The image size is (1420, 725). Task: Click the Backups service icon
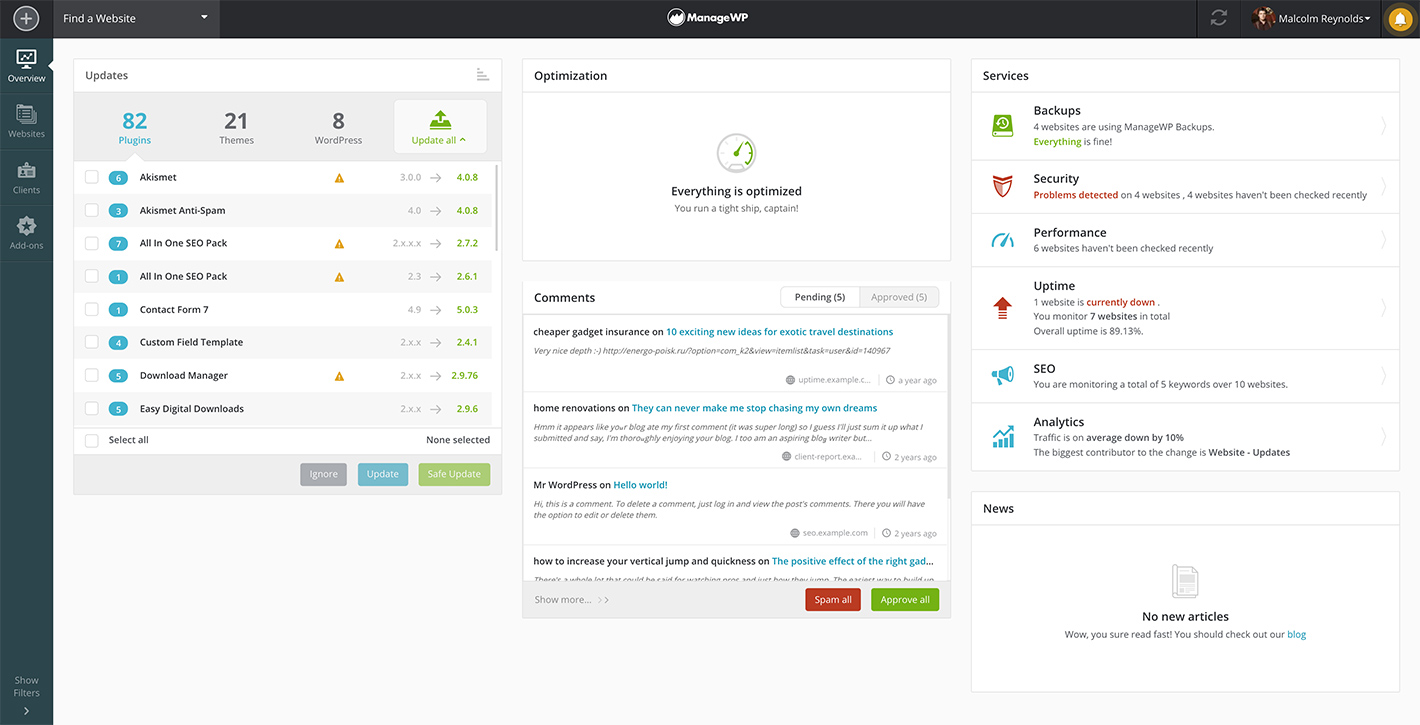pos(1002,126)
